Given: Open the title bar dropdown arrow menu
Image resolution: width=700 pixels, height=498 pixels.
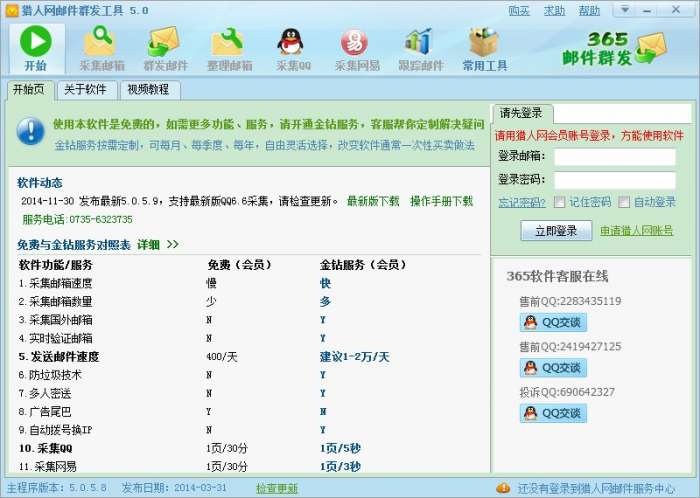Looking at the screenshot, I should [625, 10].
